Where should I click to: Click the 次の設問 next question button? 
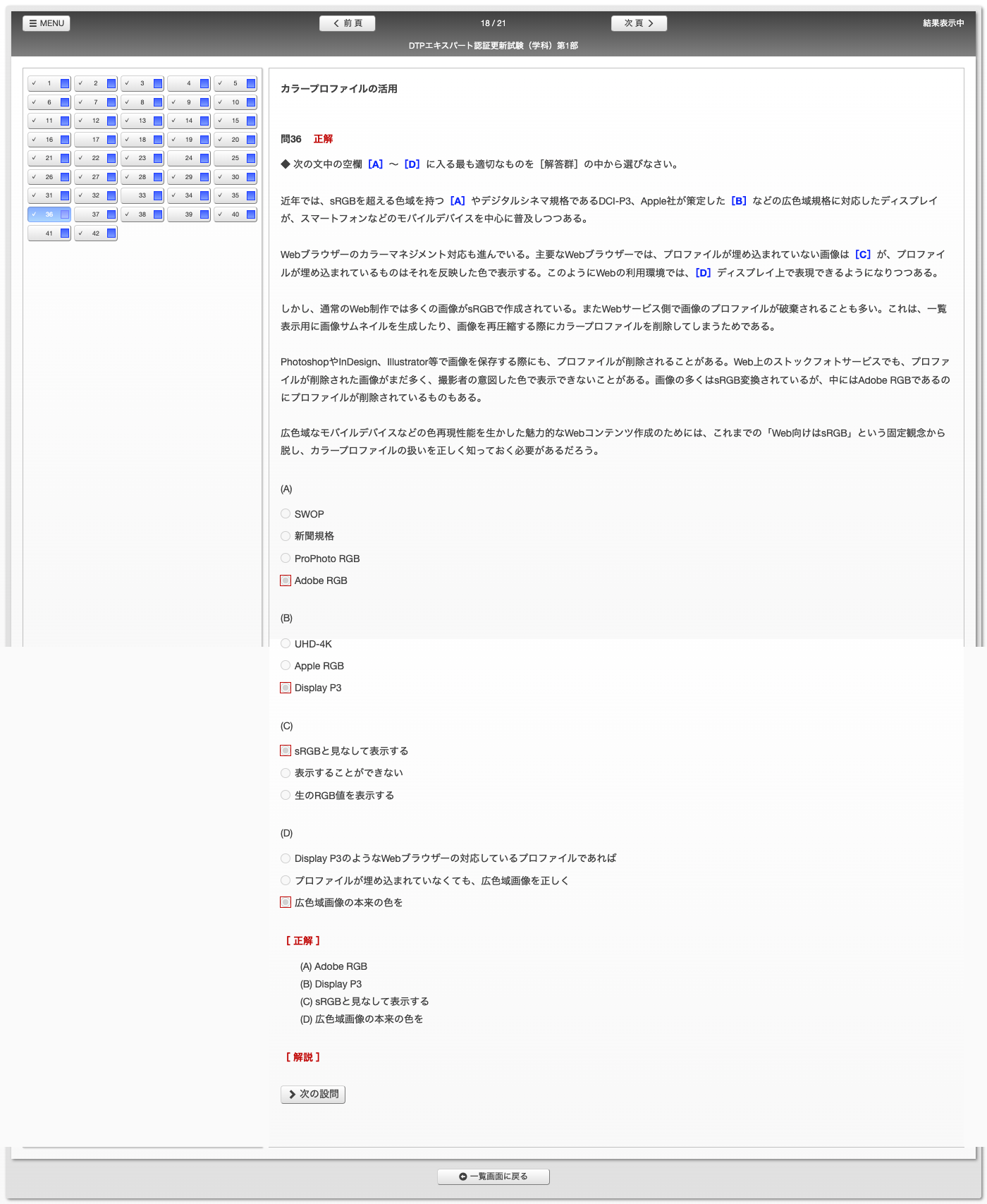click(313, 1094)
